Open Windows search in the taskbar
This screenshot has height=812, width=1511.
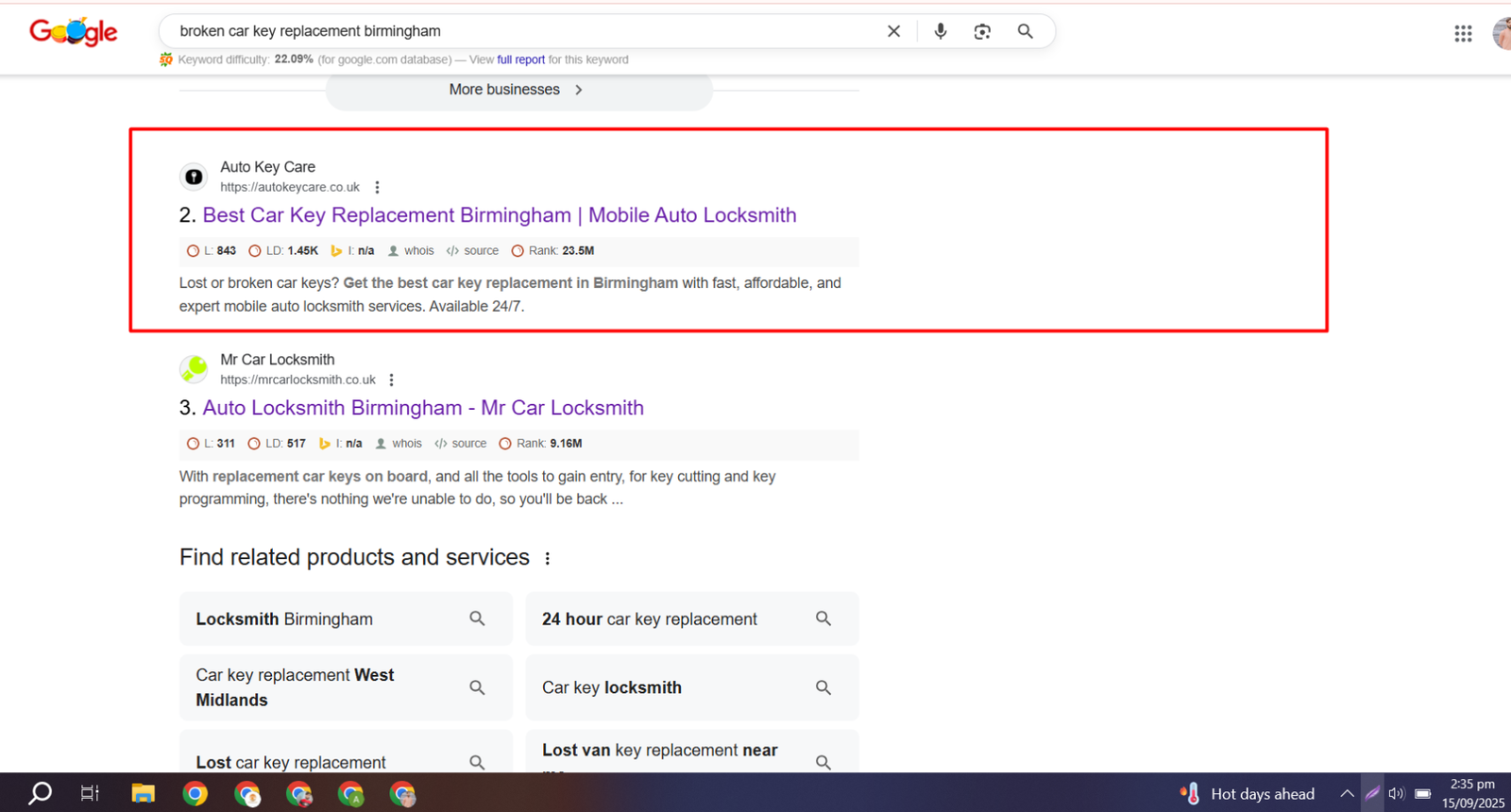40,794
